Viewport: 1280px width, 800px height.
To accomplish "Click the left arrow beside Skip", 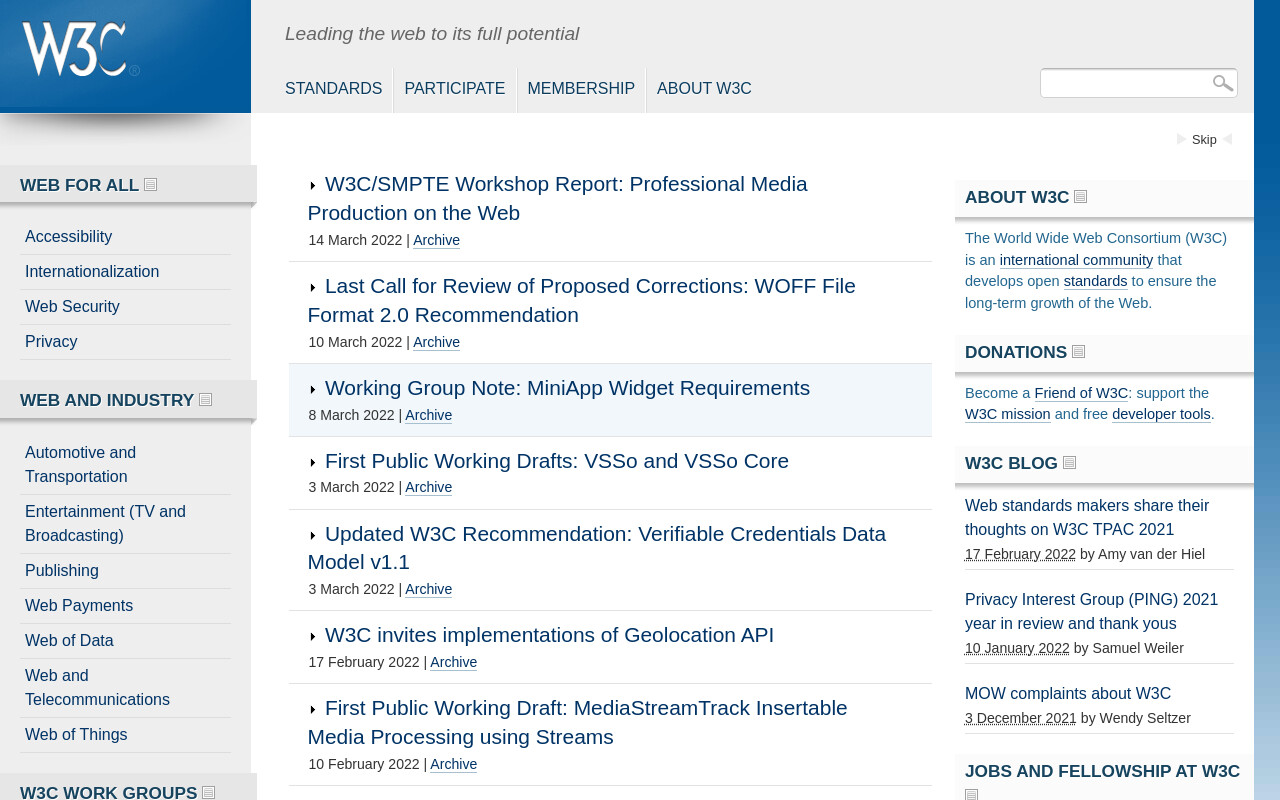I will pyautogui.click(x=1227, y=140).
